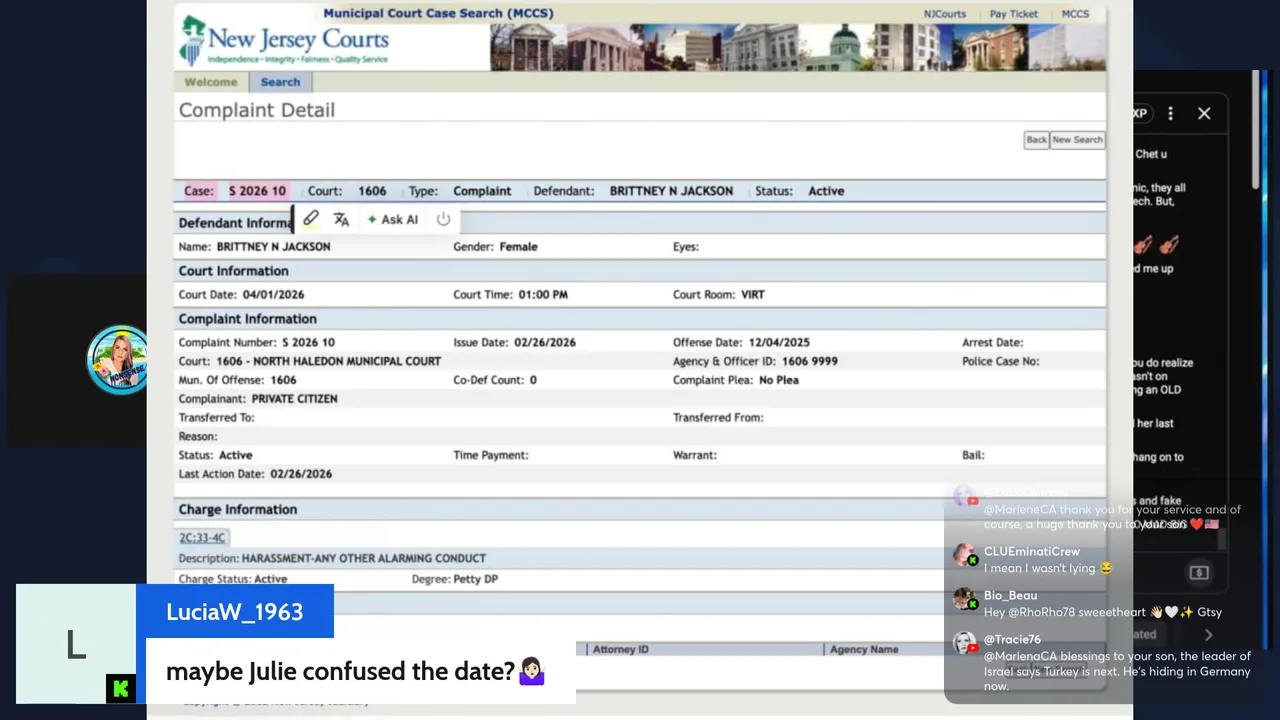The image size is (1280, 720).
Task: Click @Tracie76's avatar in chat
Action: point(964,643)
